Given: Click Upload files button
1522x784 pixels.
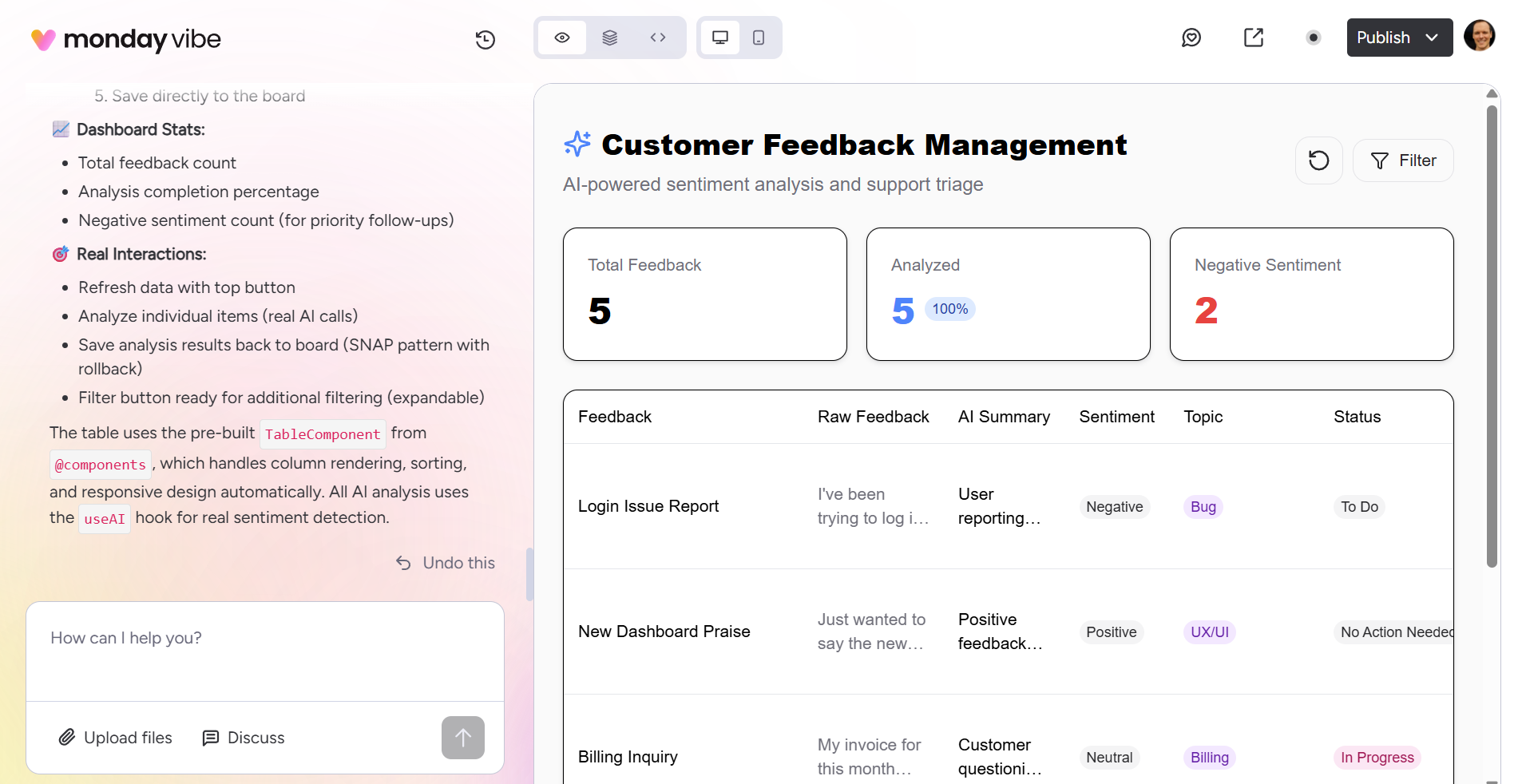Looking at the screenshot, I should (116, 738).
